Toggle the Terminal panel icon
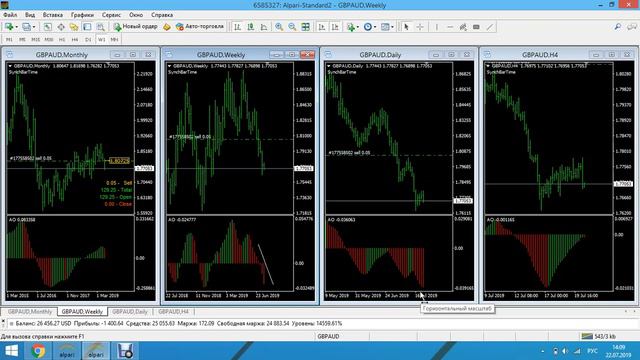The image size is (640, 360). point(87,27)
